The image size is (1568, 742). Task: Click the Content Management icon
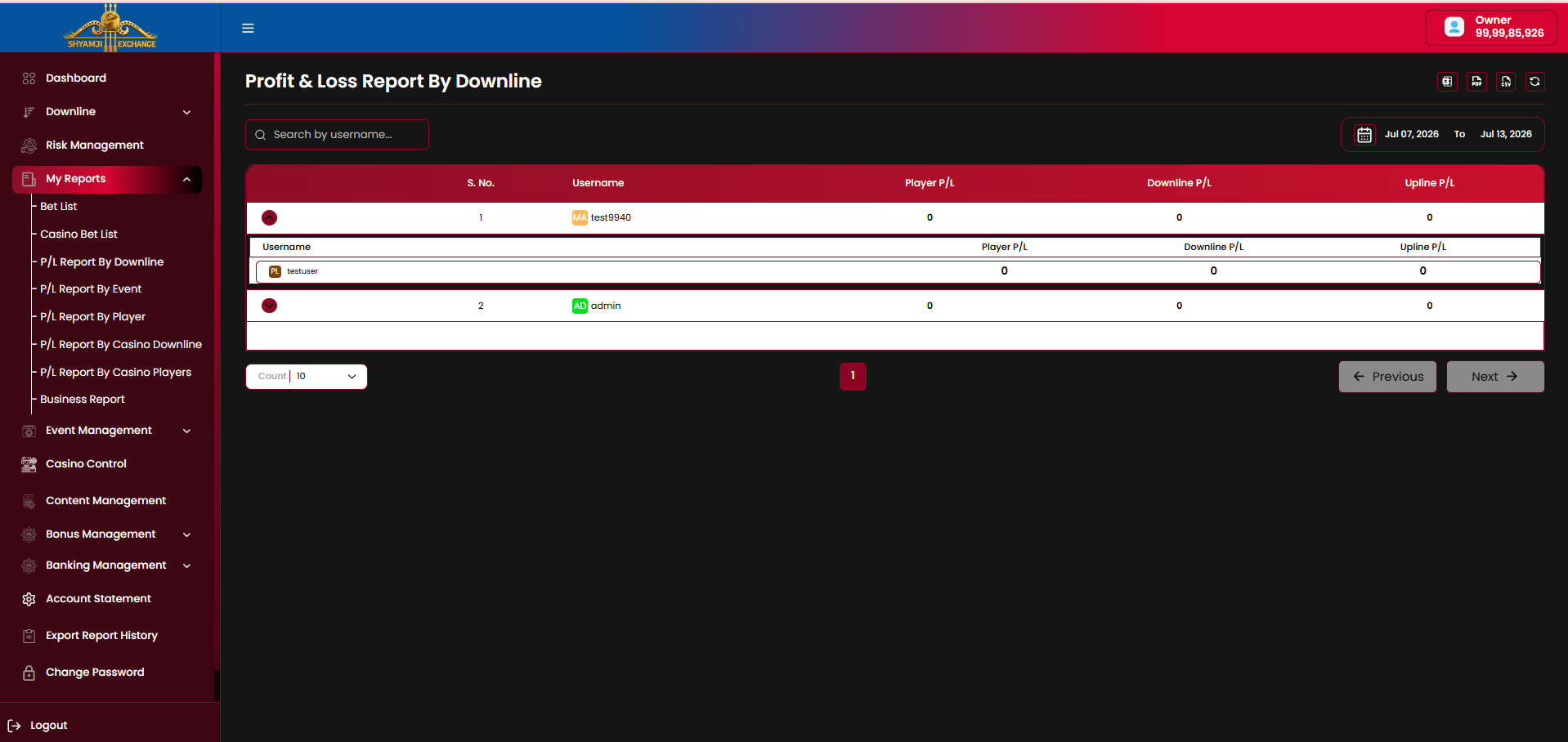(29, 501)
